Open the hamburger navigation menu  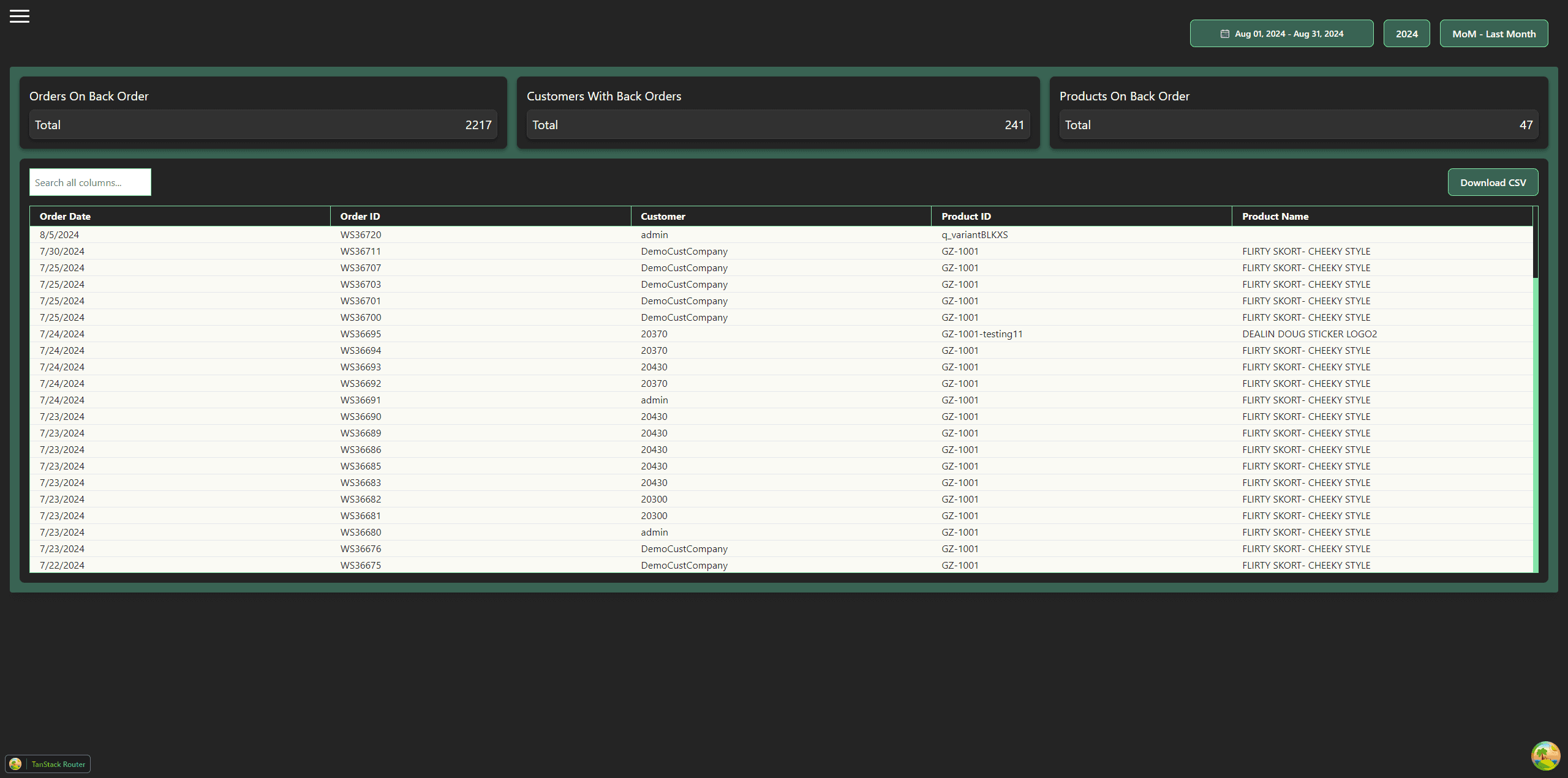[x=20, y=17]
